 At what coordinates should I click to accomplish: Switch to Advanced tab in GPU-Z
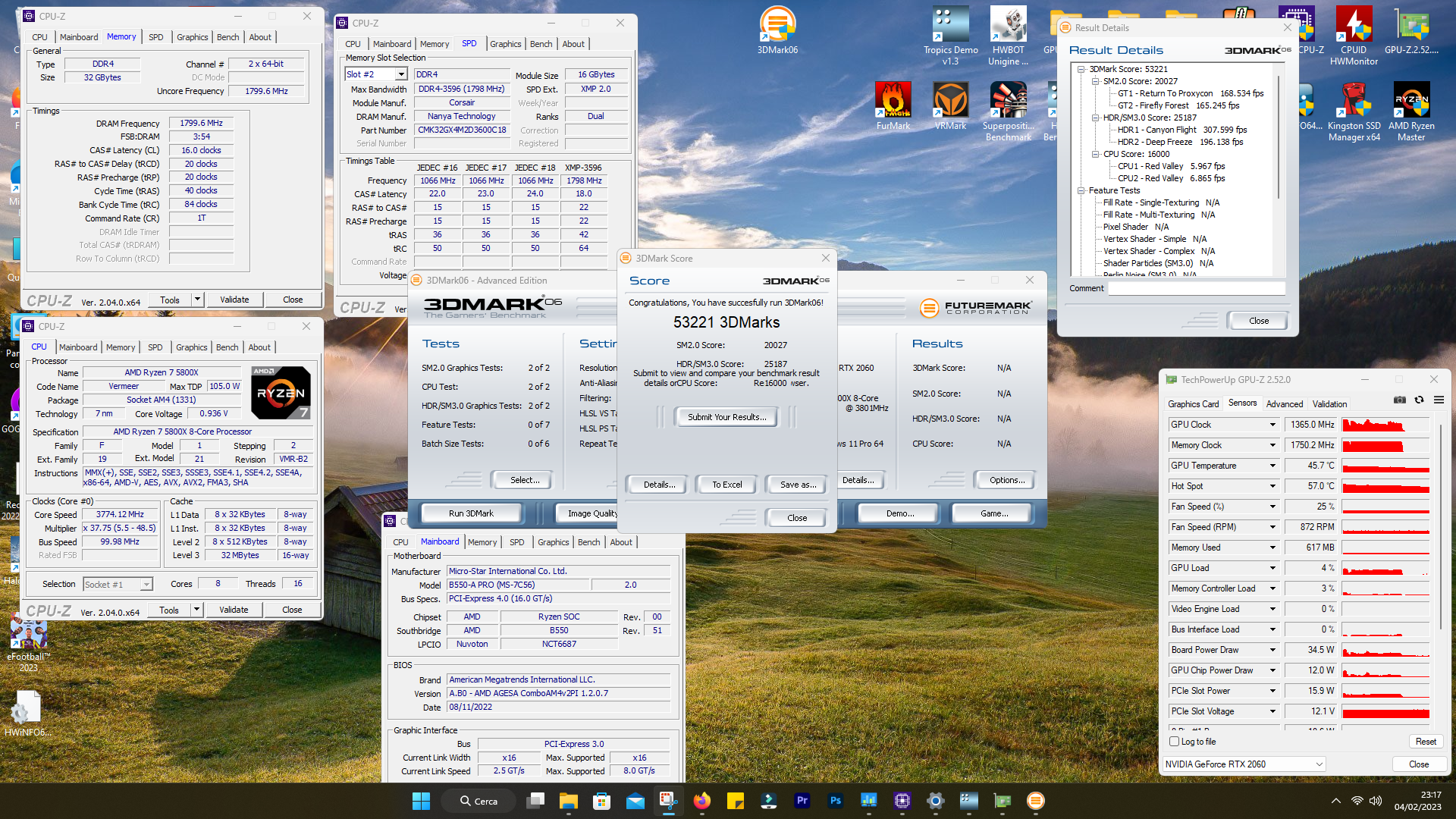click(1284, 404)
